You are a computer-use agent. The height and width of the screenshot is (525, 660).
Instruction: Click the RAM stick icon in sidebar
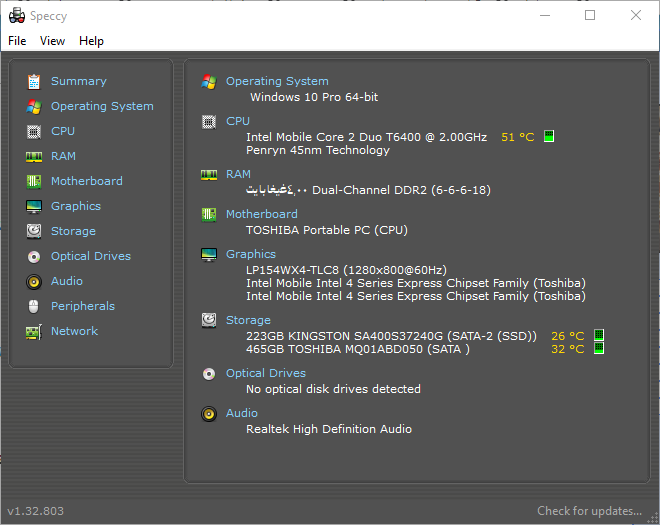pos(34,157)
